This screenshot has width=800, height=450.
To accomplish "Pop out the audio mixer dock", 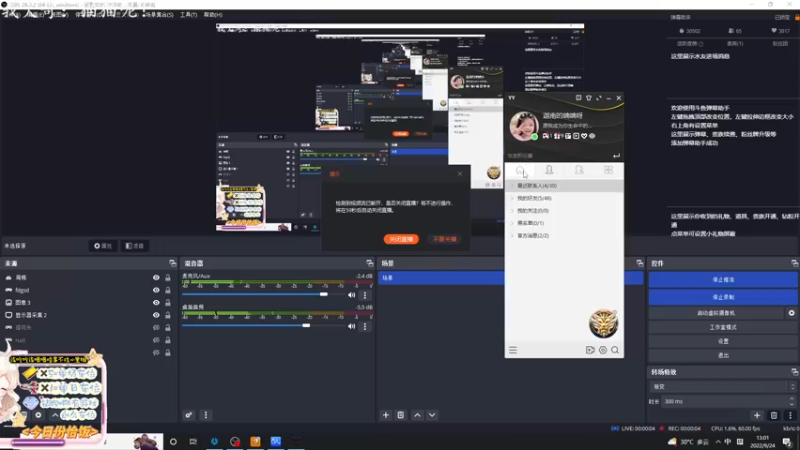I will pos(370,263).
